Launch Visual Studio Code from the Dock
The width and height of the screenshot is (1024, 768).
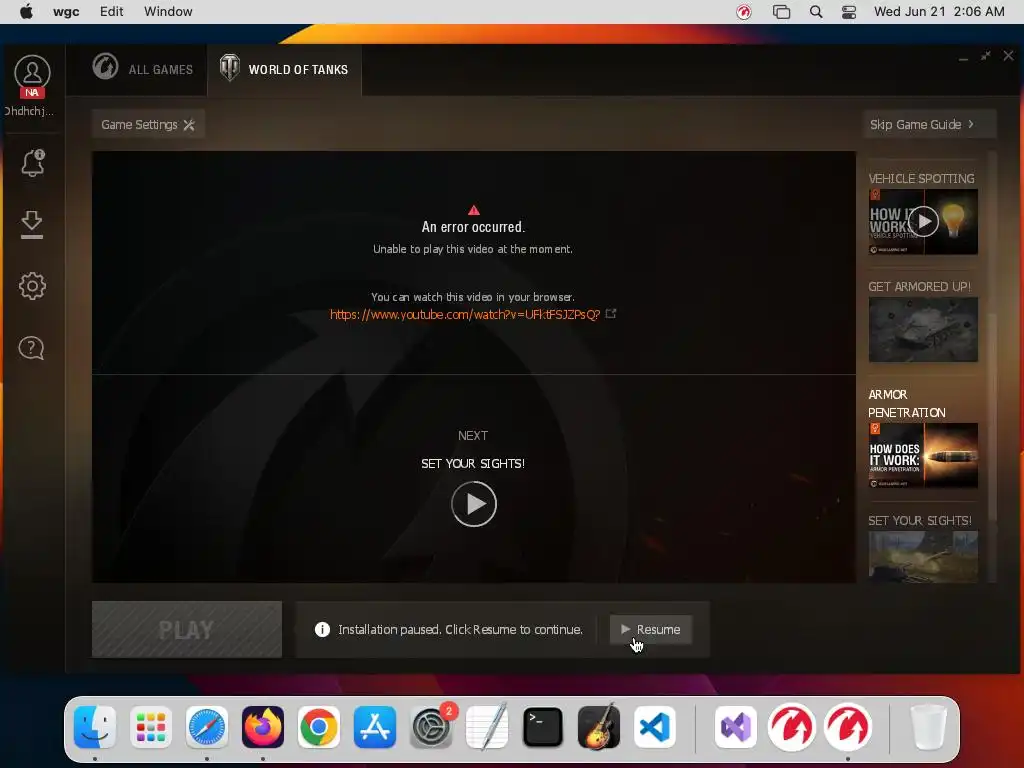point(655,727)
